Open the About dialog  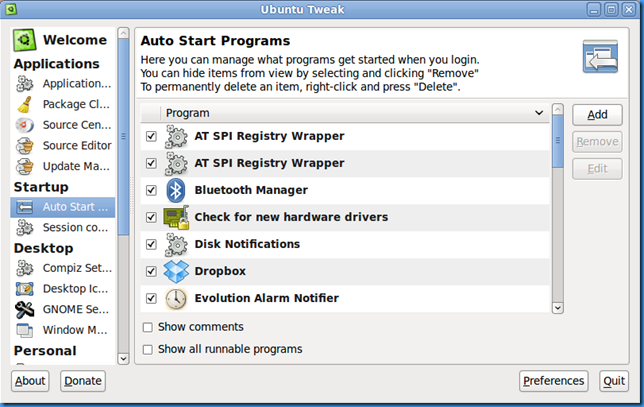pyautogui.click(x=30, y=381)
